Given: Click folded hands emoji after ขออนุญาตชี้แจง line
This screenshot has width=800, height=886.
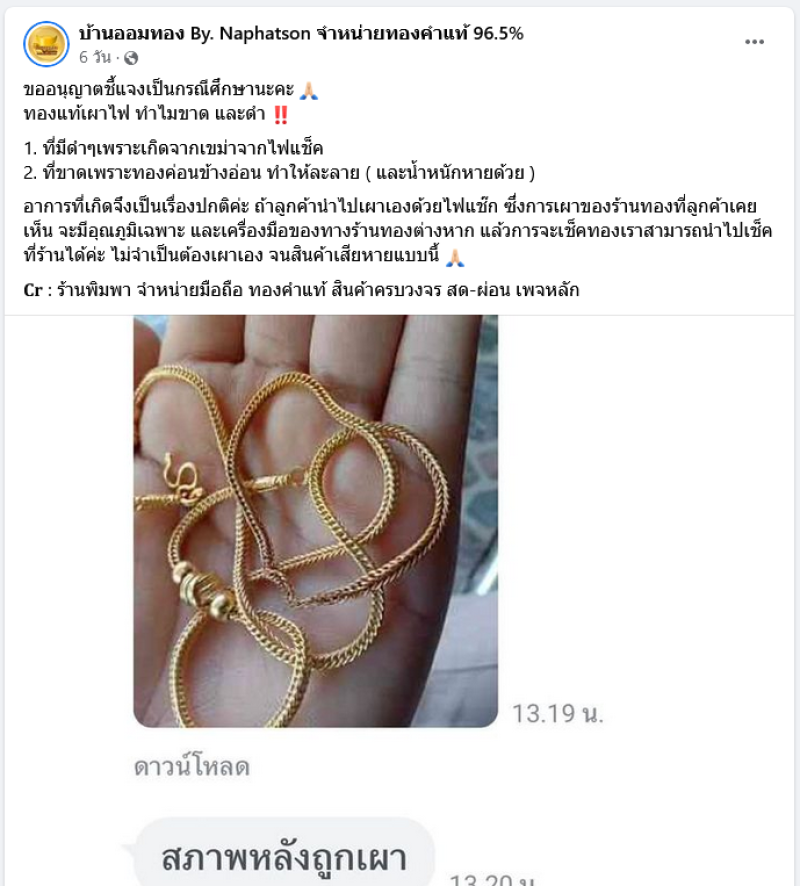Looking at the screenshot, I should (309, 90).
